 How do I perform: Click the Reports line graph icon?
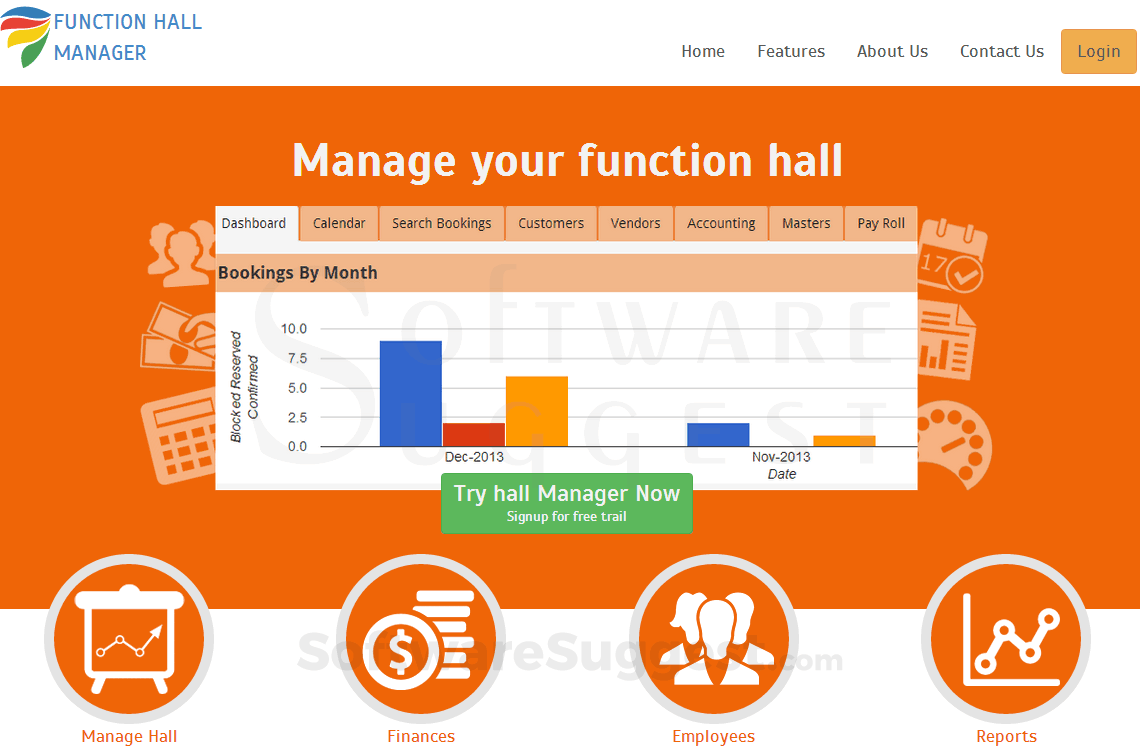(x=1006, y=640)
